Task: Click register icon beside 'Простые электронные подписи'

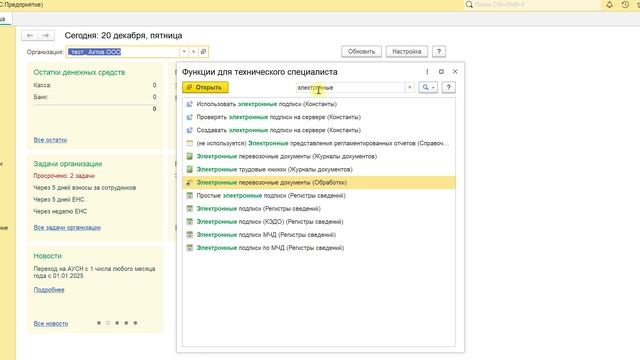Action: click(189, 196)
